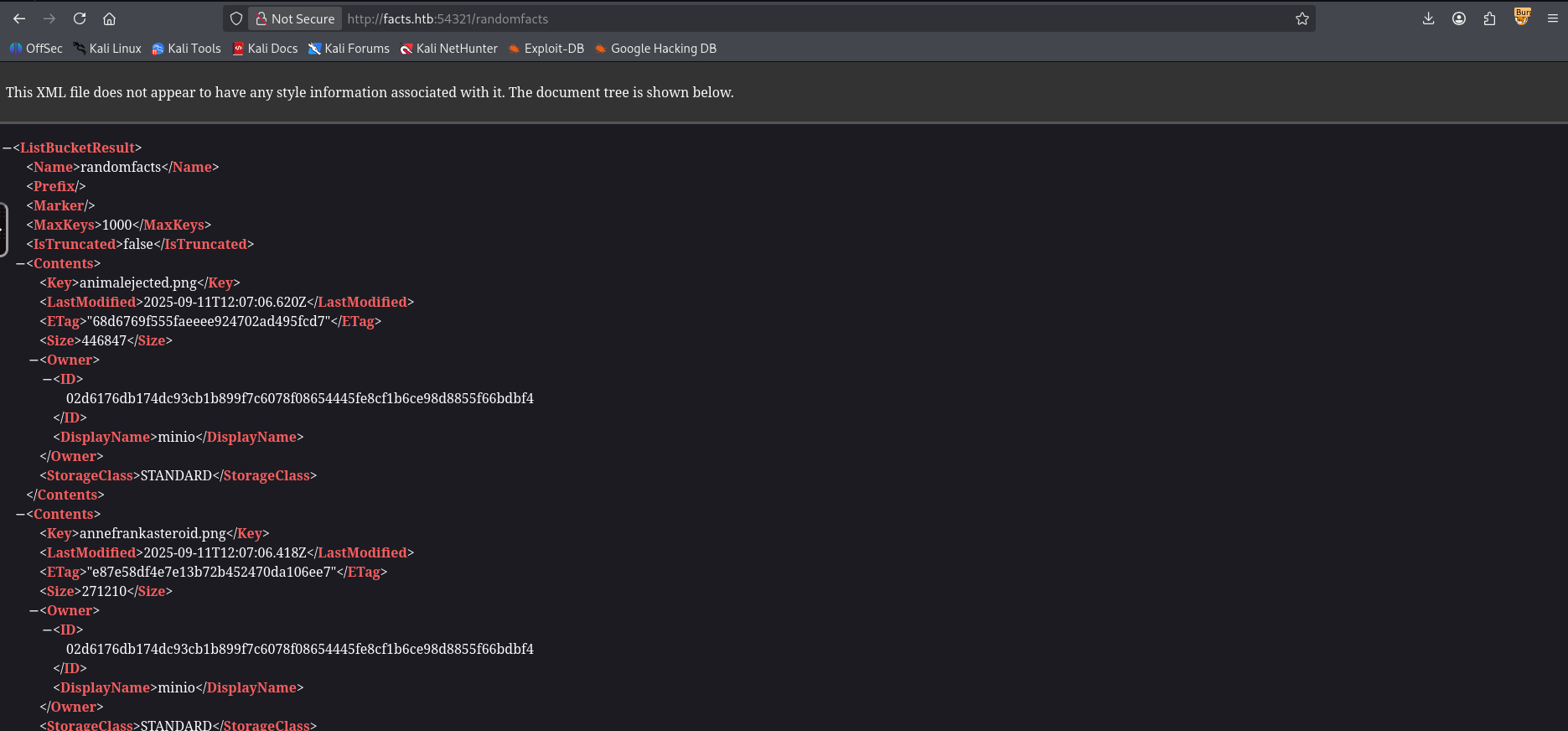Click the XML style information notice text
The height and width of the screenshot is (731, 1568).
tap(370, 92)
